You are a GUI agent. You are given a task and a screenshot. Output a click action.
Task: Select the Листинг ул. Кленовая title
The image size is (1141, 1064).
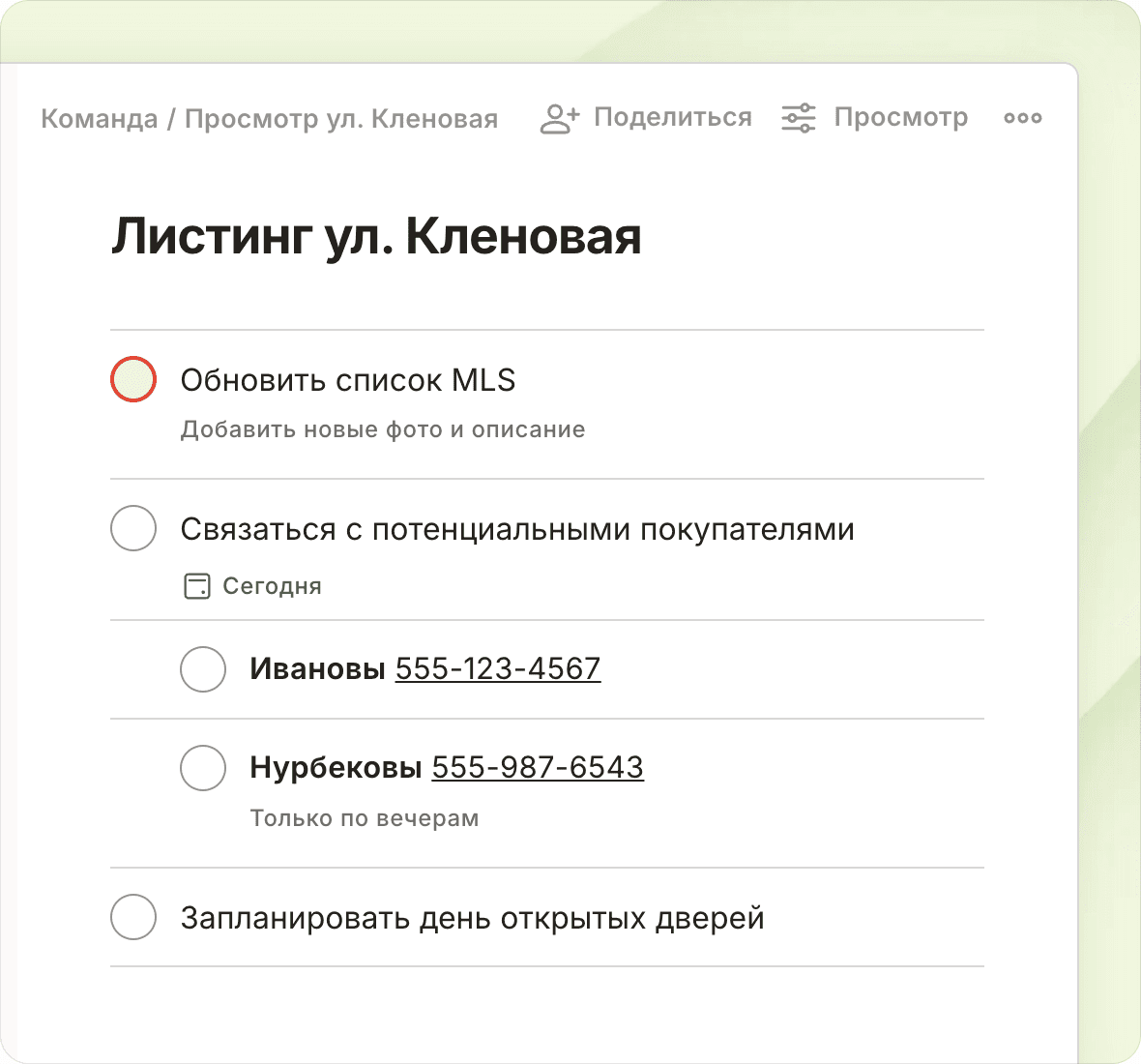pos(376,237)
